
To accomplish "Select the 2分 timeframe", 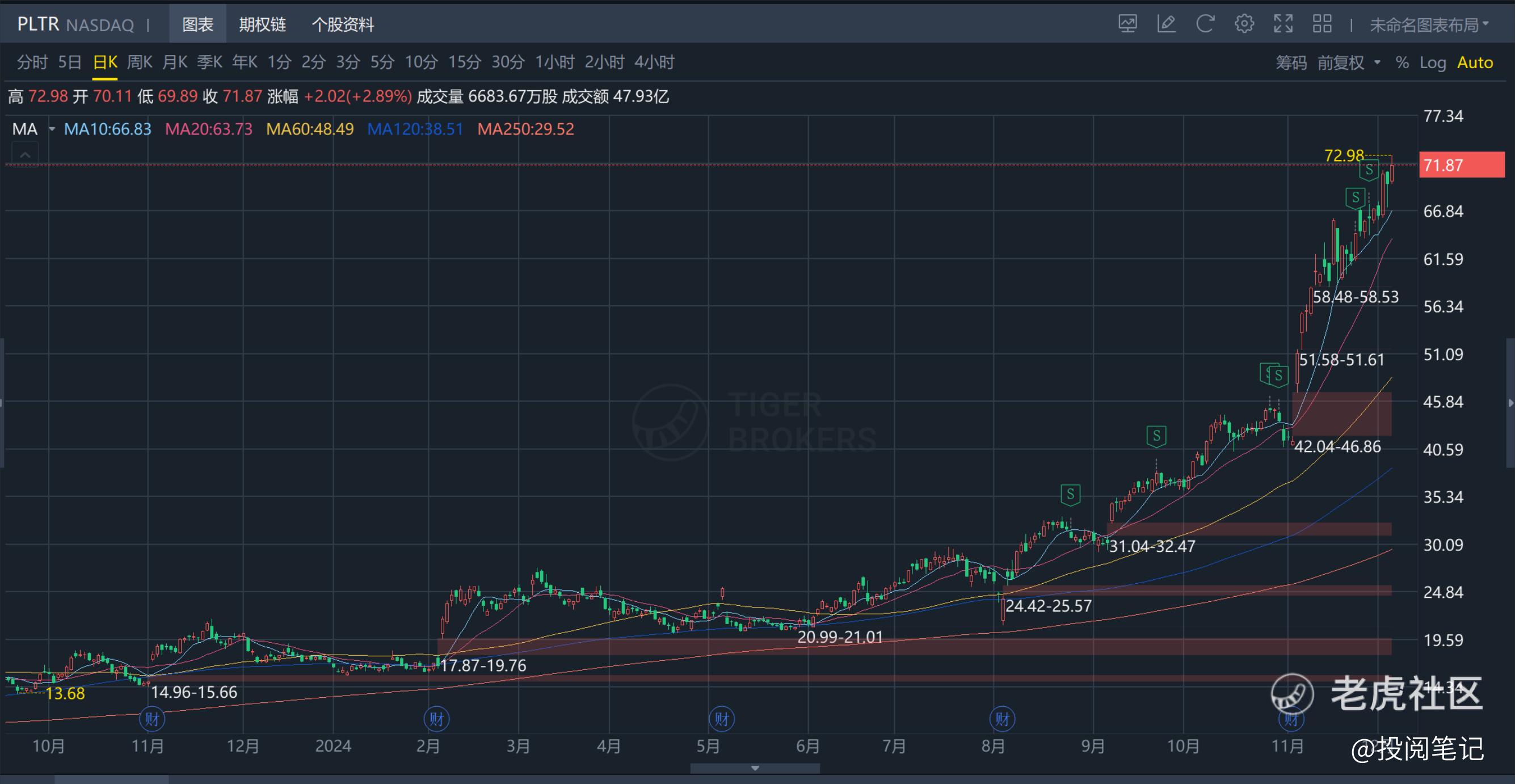I will click(x=313, y=62).
